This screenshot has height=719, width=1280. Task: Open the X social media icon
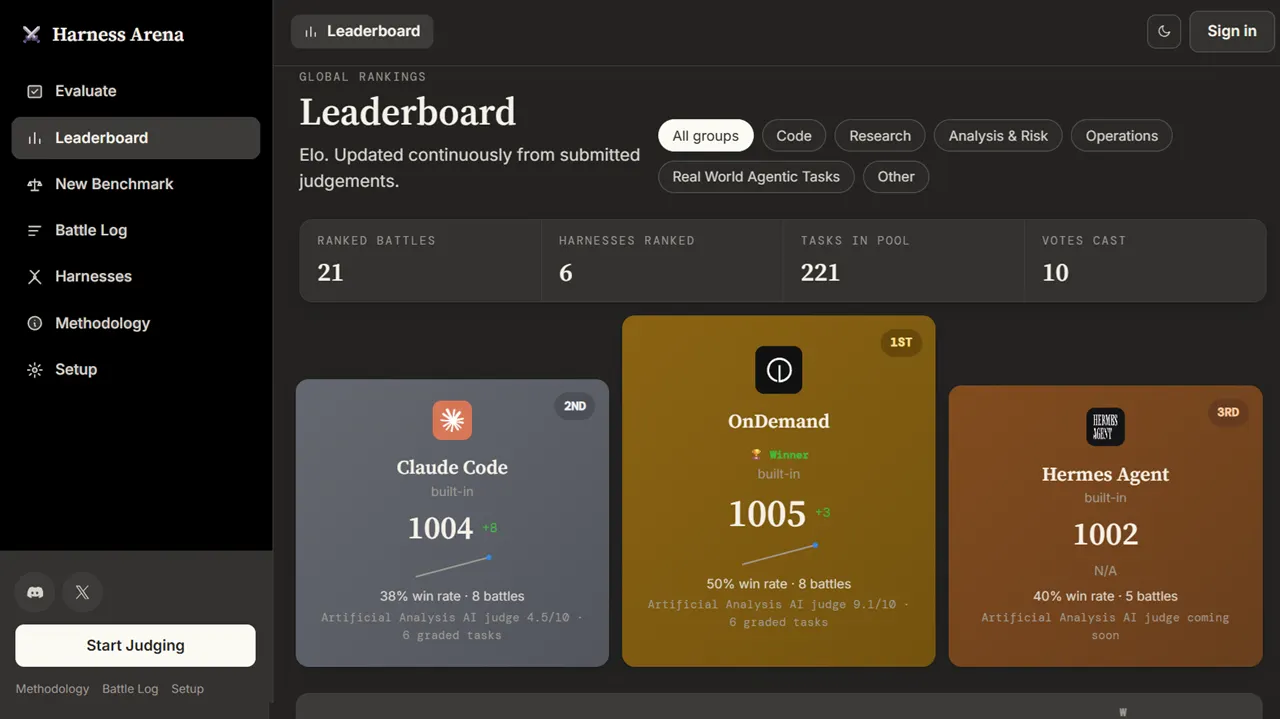pos(82,592)
